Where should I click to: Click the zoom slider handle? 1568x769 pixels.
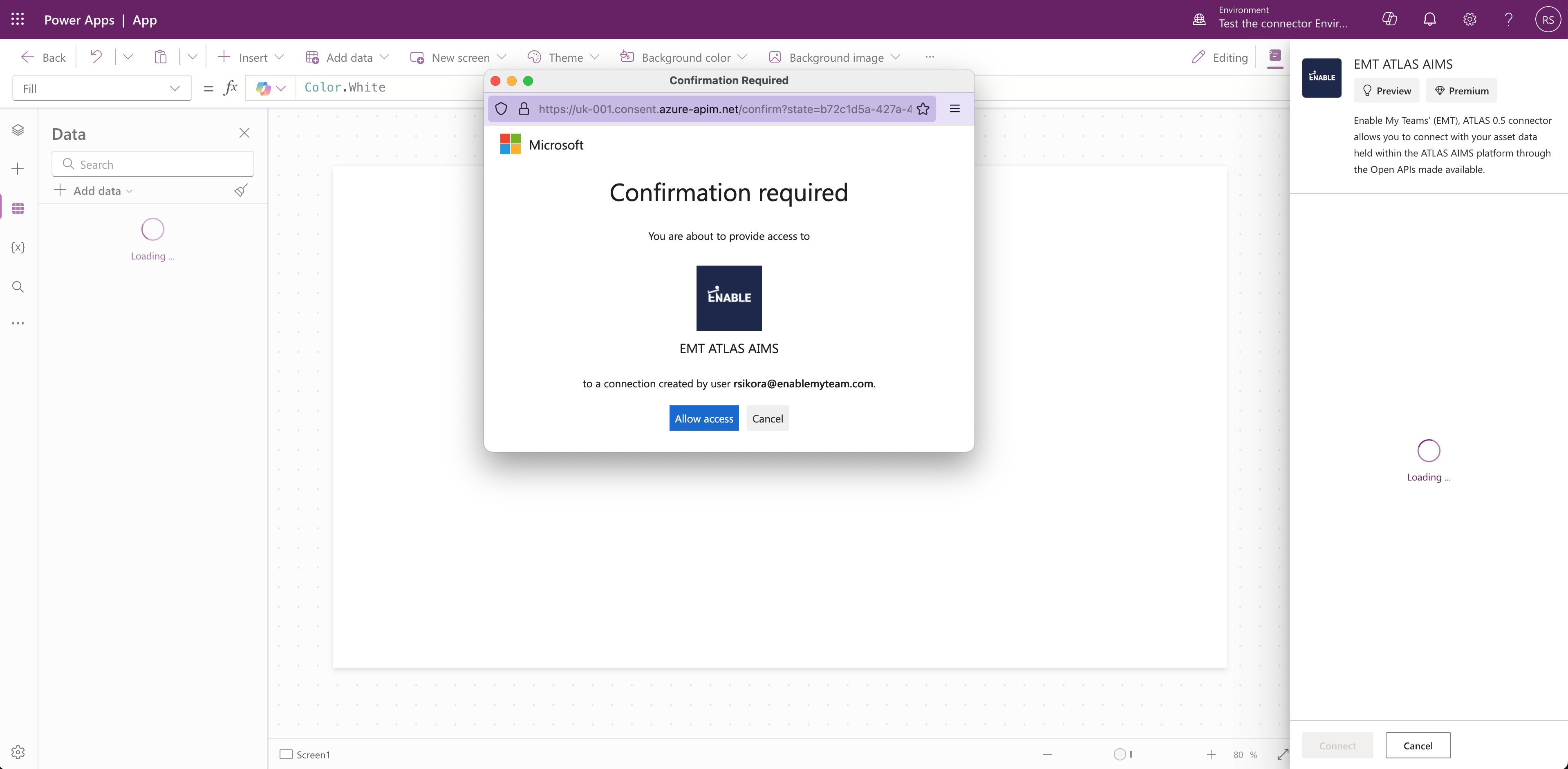tap(1120, 754)
